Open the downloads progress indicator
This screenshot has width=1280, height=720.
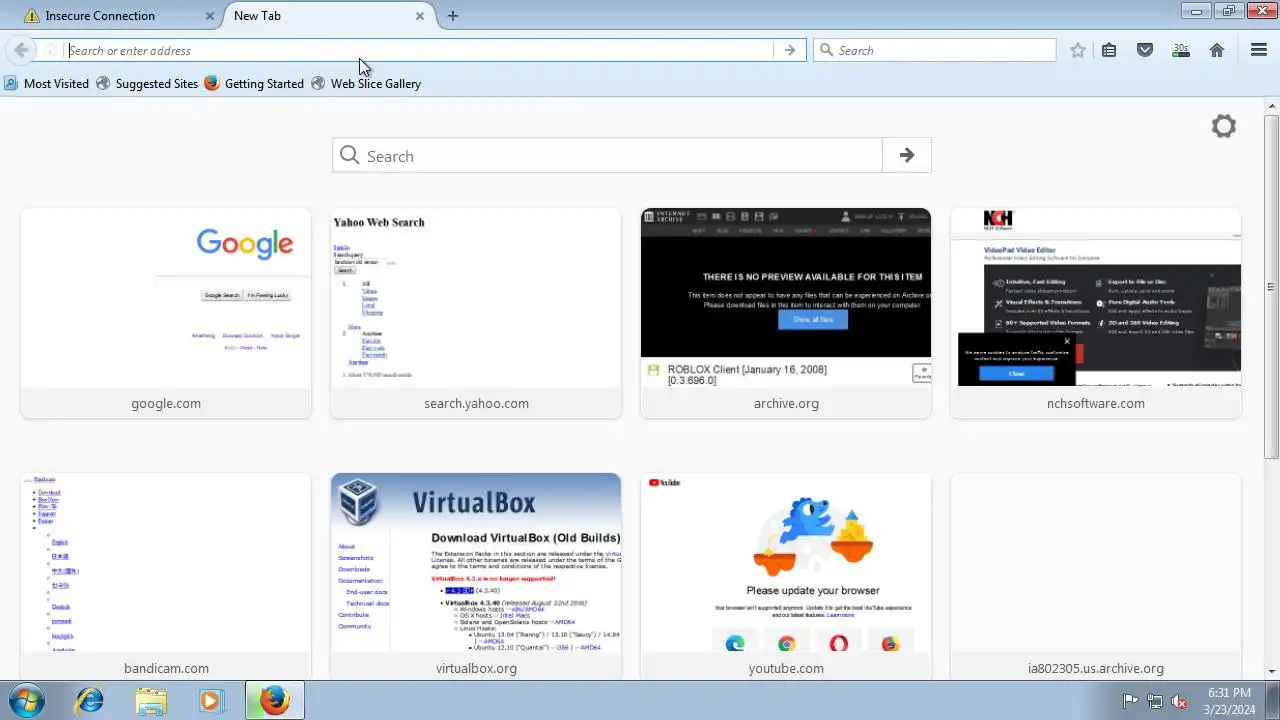(1181, 50)
